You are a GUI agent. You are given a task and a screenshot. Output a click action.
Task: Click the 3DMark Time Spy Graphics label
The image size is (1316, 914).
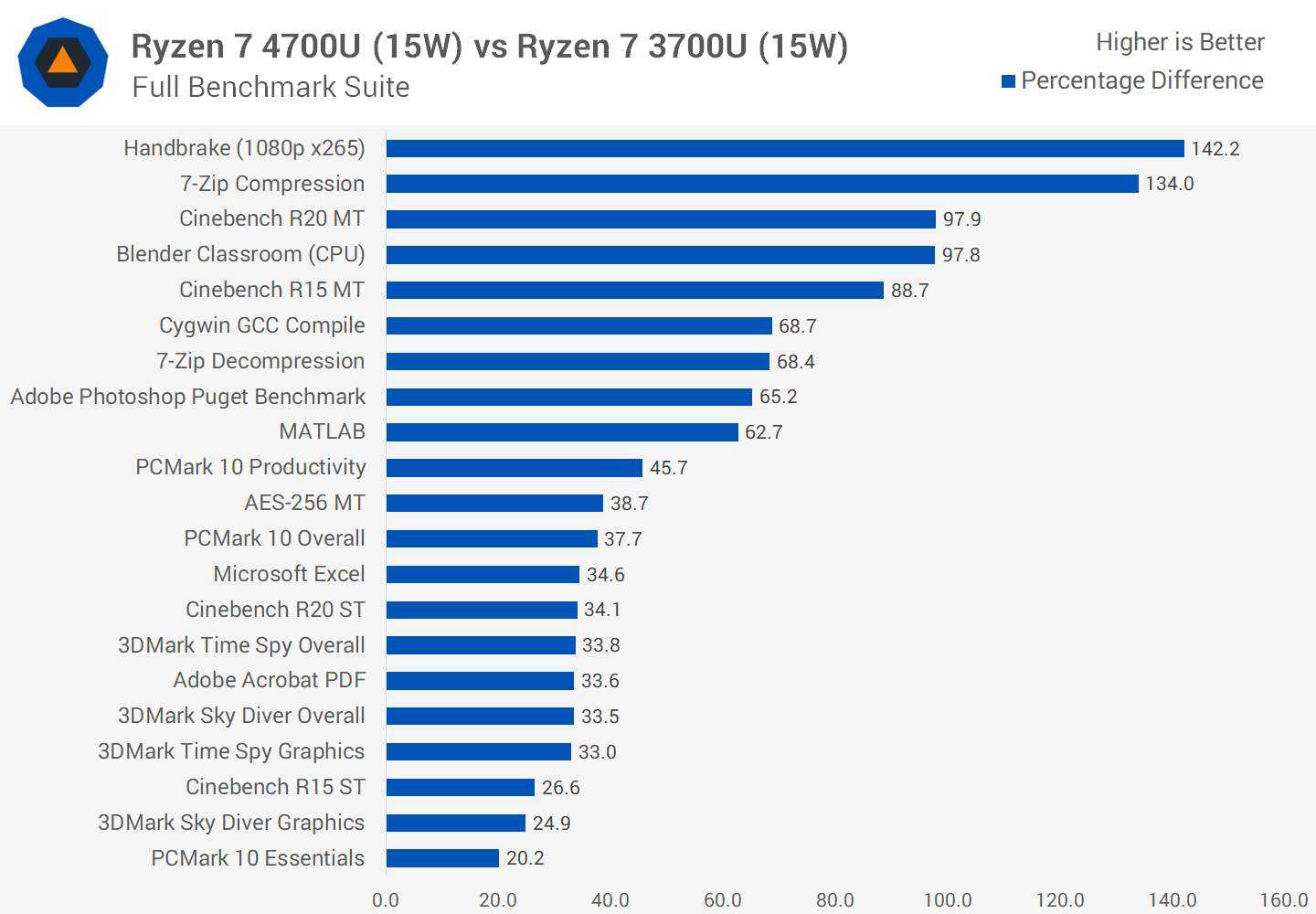[231, 751]
